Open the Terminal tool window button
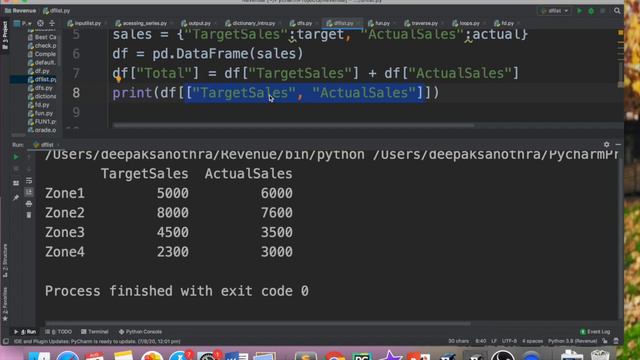640x360 pixels. coord(95,332)
